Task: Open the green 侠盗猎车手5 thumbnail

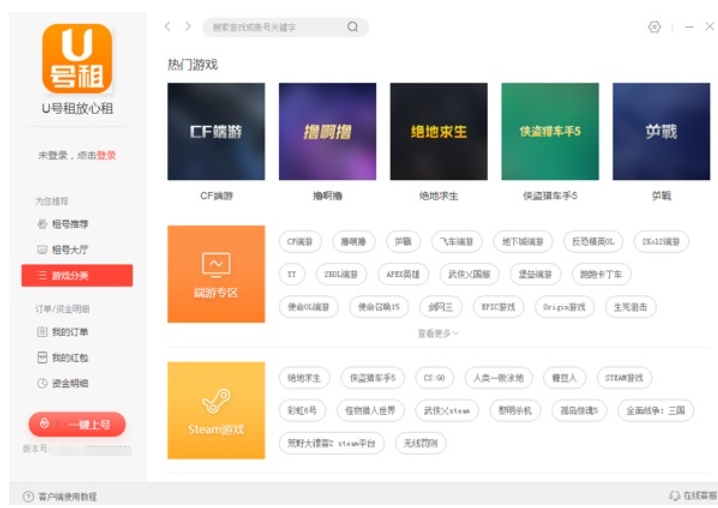Action: click(550, 131)
